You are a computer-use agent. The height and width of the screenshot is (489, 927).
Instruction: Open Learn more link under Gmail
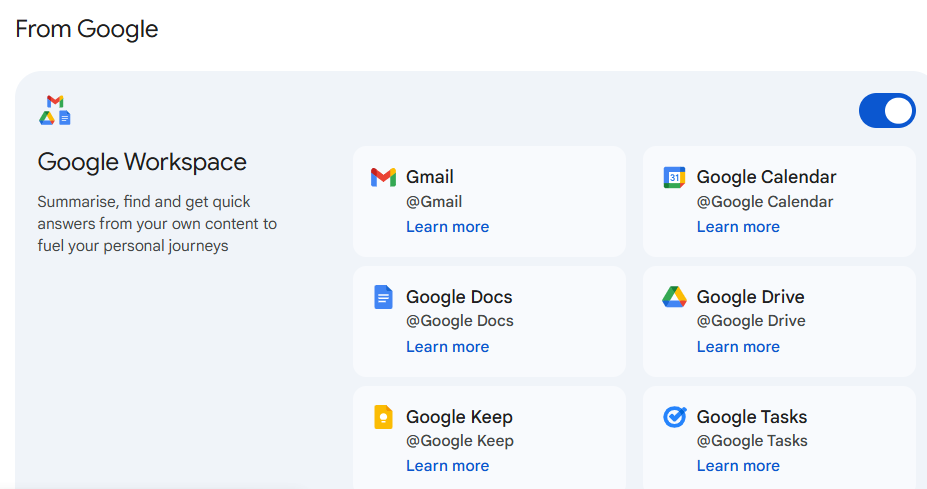click(x=448, y=227)
